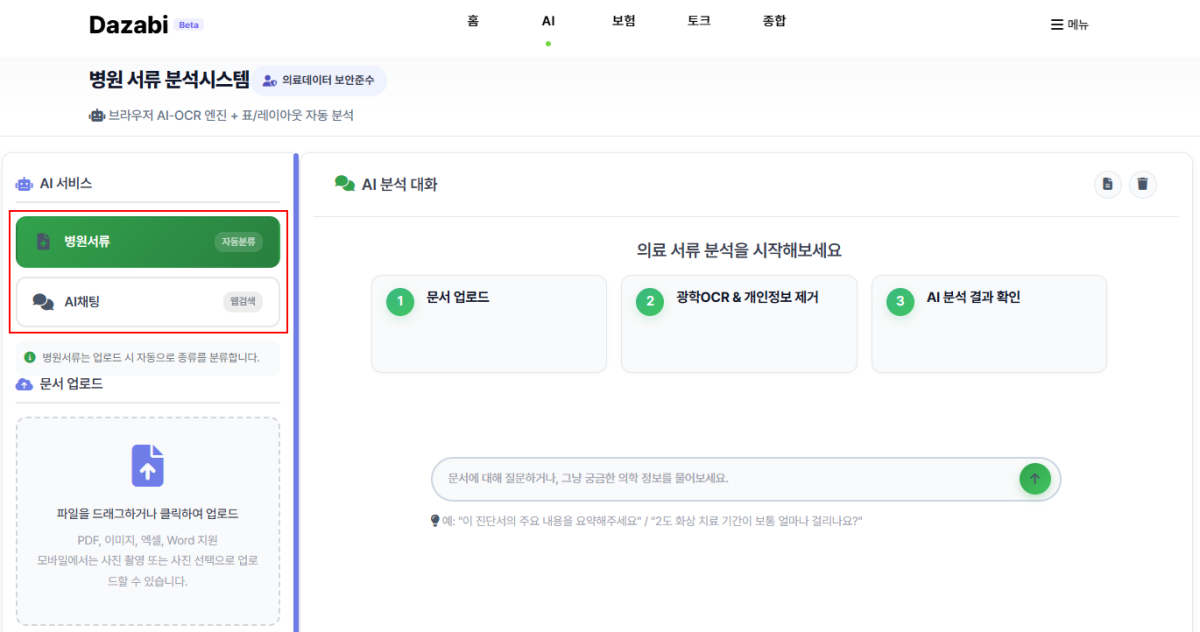Viewport: 1200px width, 632px height.
Task: Click the 의료데이터 보안준수 badge
Action: [318, 81]
